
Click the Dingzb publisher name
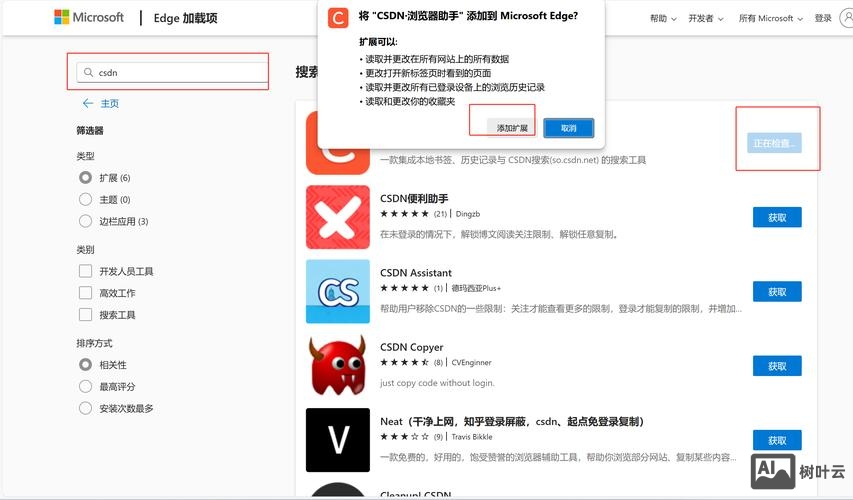point(468,214)
